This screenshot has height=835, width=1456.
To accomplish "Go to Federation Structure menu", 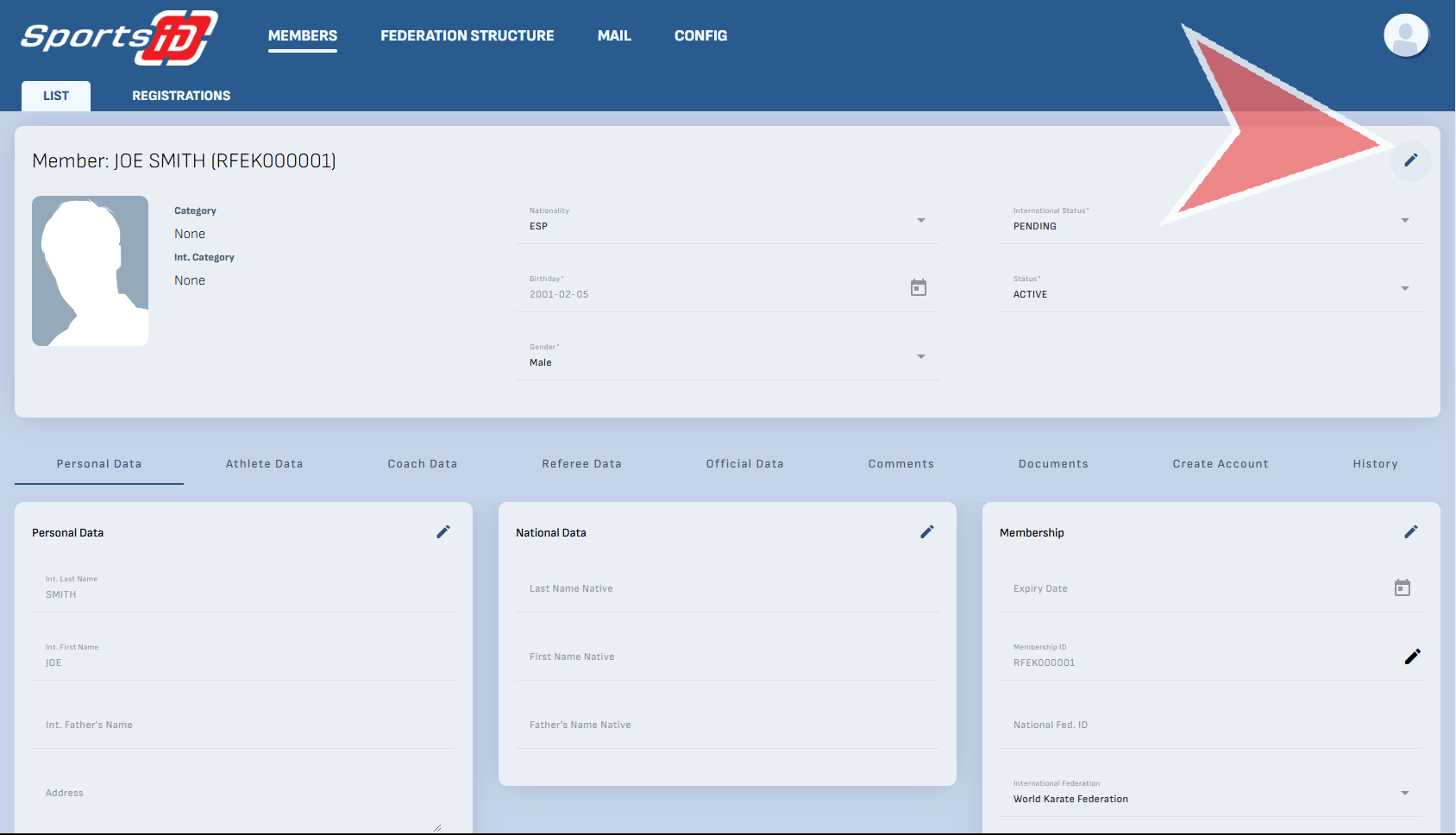I will point(467,36).
